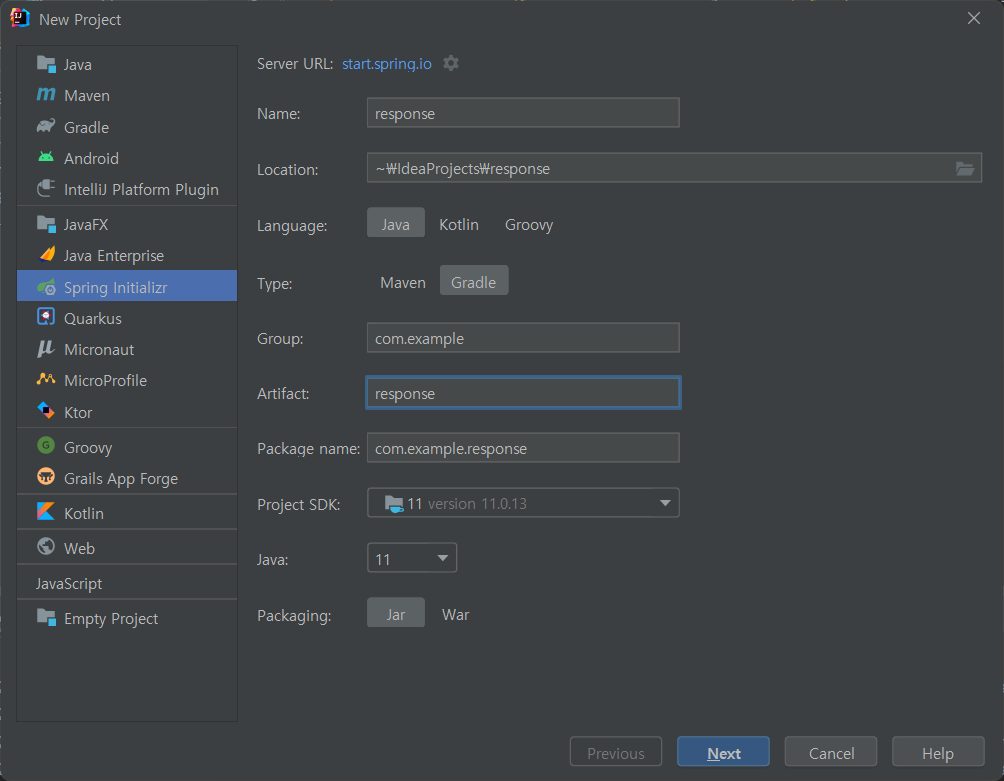Select the Java Enterprise label

tap(114, 255)
